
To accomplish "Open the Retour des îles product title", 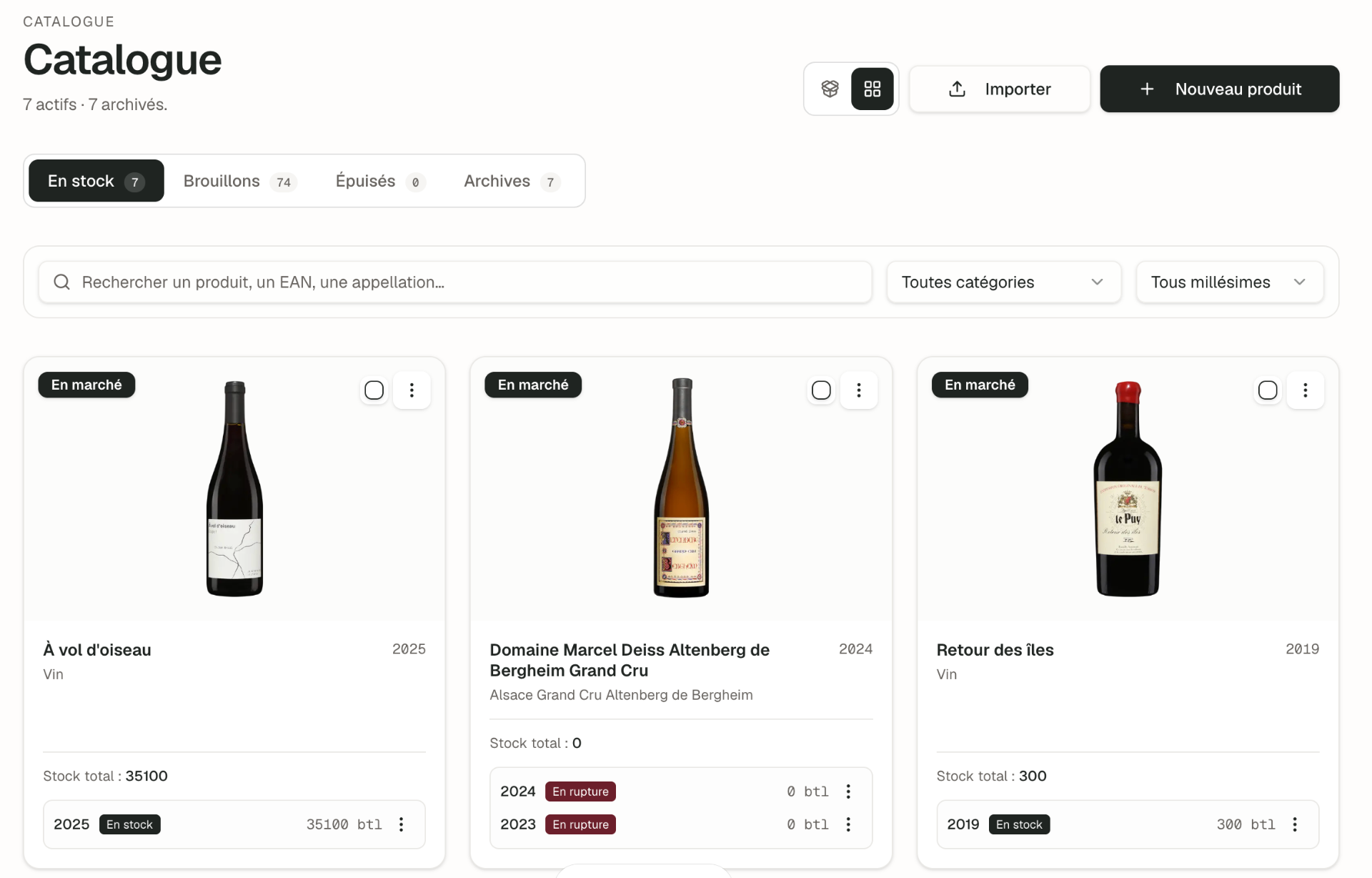I will pos(995,650).
